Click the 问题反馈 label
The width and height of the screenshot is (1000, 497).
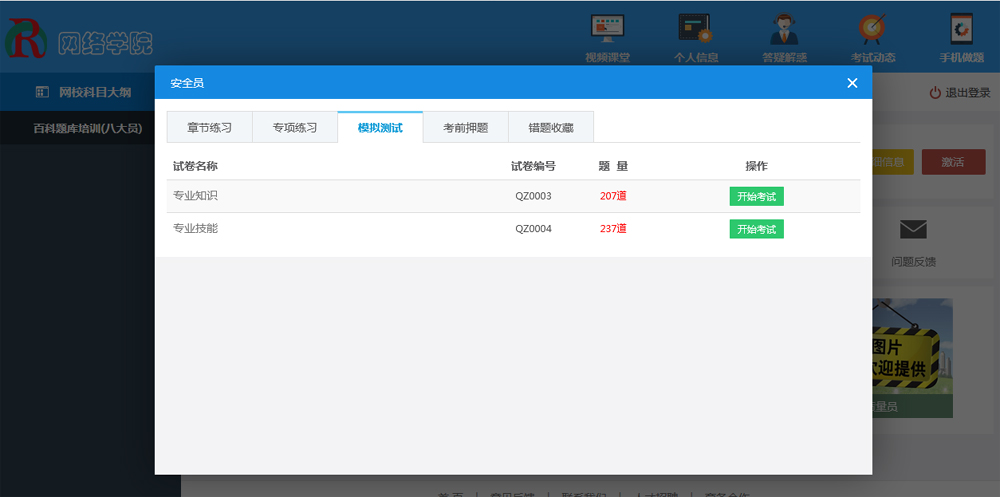[913, 262]
